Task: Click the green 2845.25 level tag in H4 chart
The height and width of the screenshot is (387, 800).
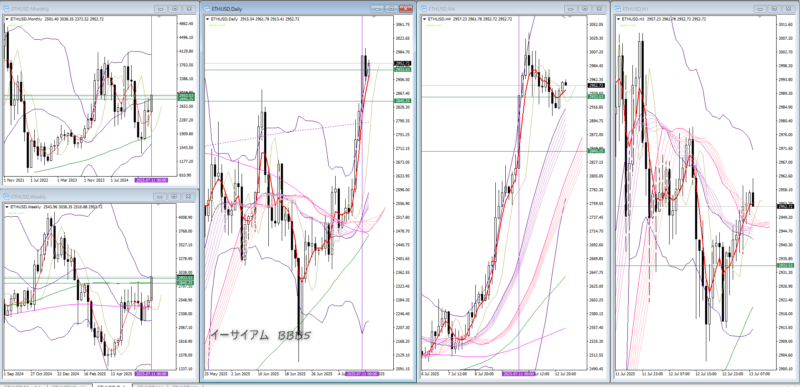Action: pyautogui.click(x=597, y=151)
